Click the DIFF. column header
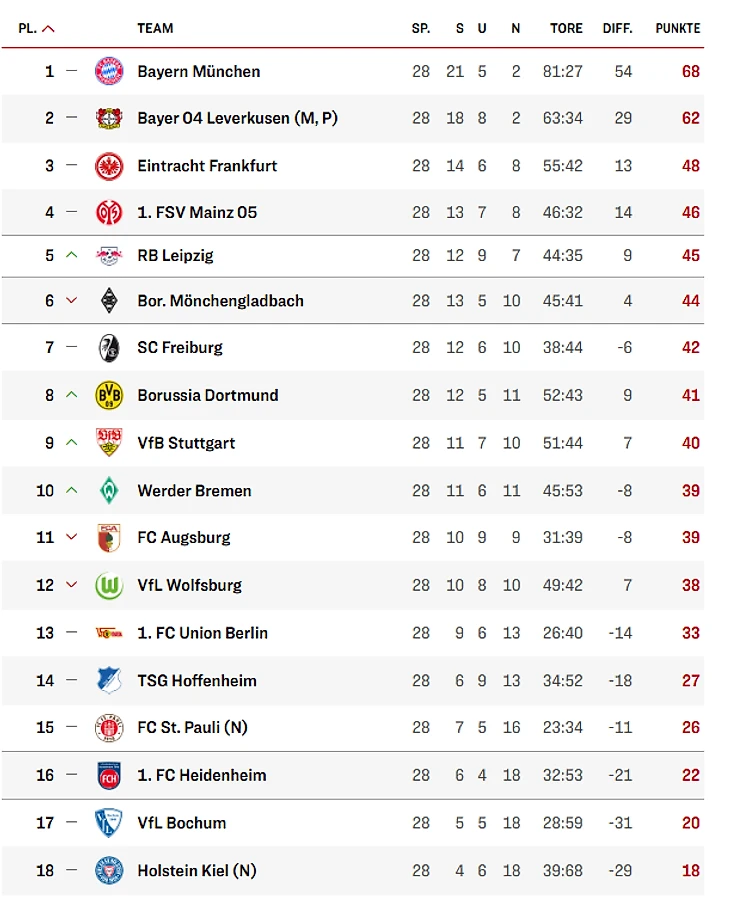 [x=617, y=29]
